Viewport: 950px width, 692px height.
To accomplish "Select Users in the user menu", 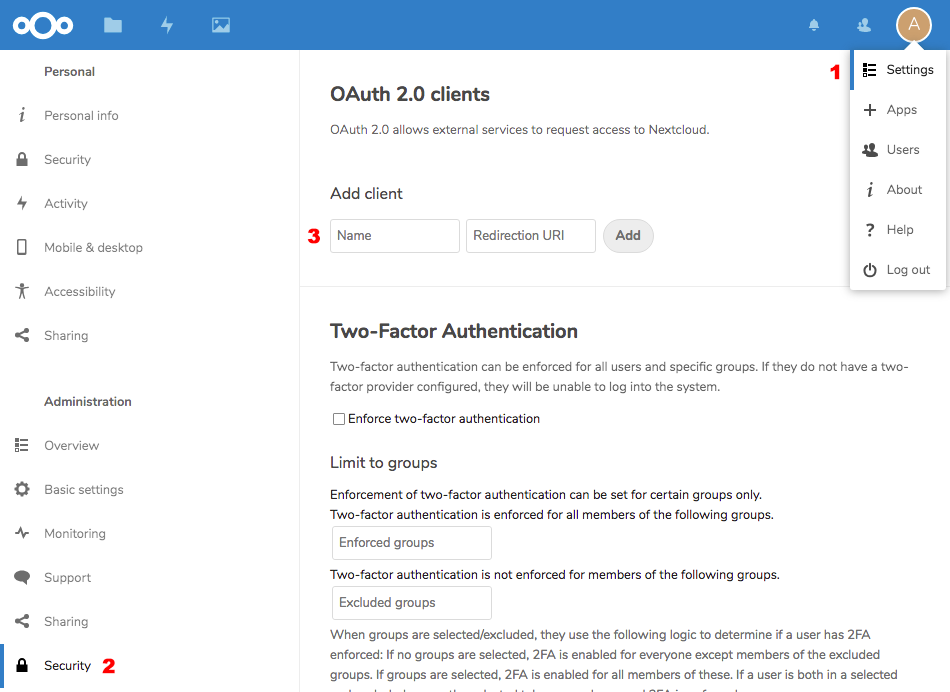I will [x=901, y=149].
